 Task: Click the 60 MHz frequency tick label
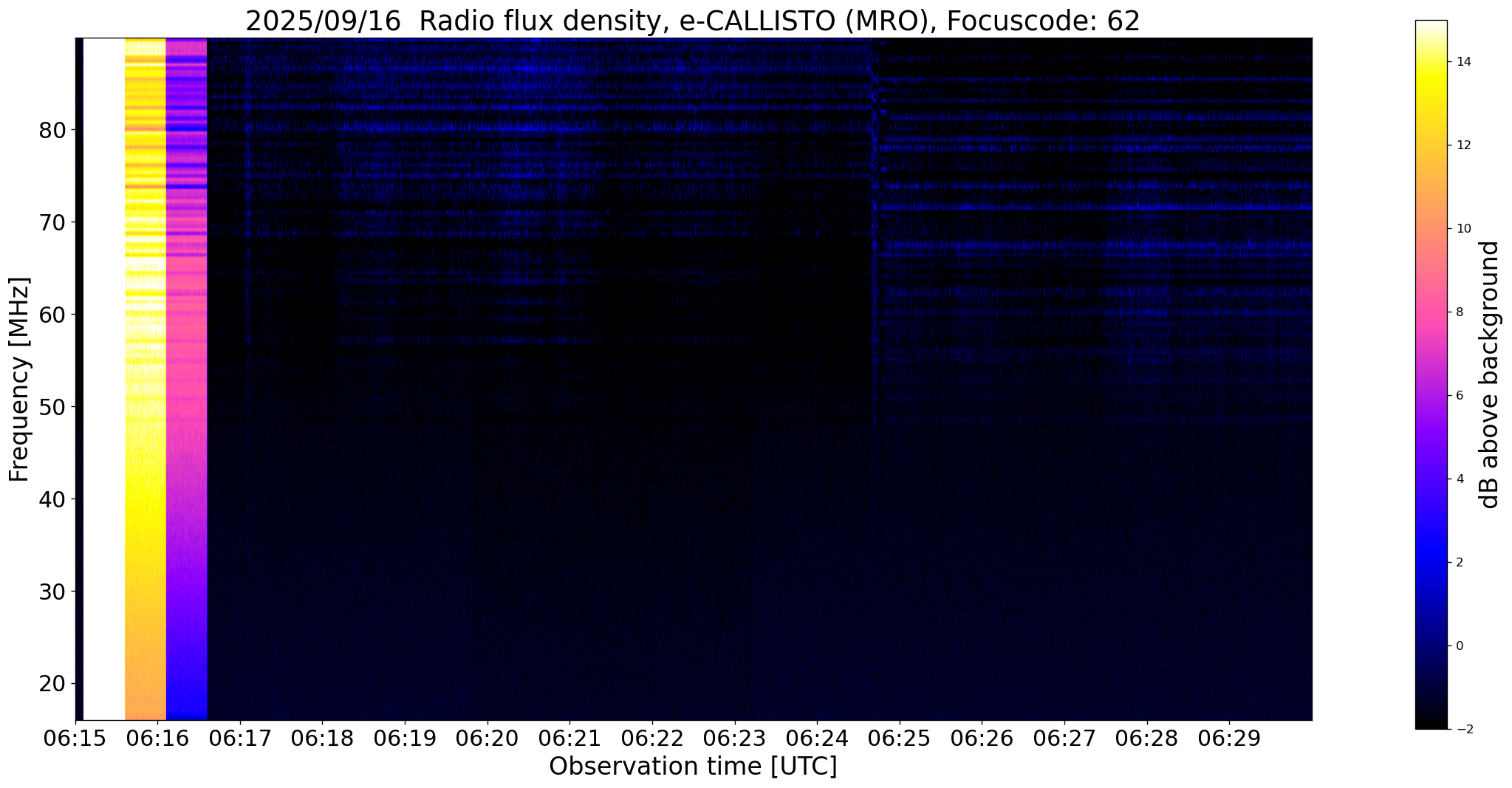pyautogui.click(x=52, y=315)
